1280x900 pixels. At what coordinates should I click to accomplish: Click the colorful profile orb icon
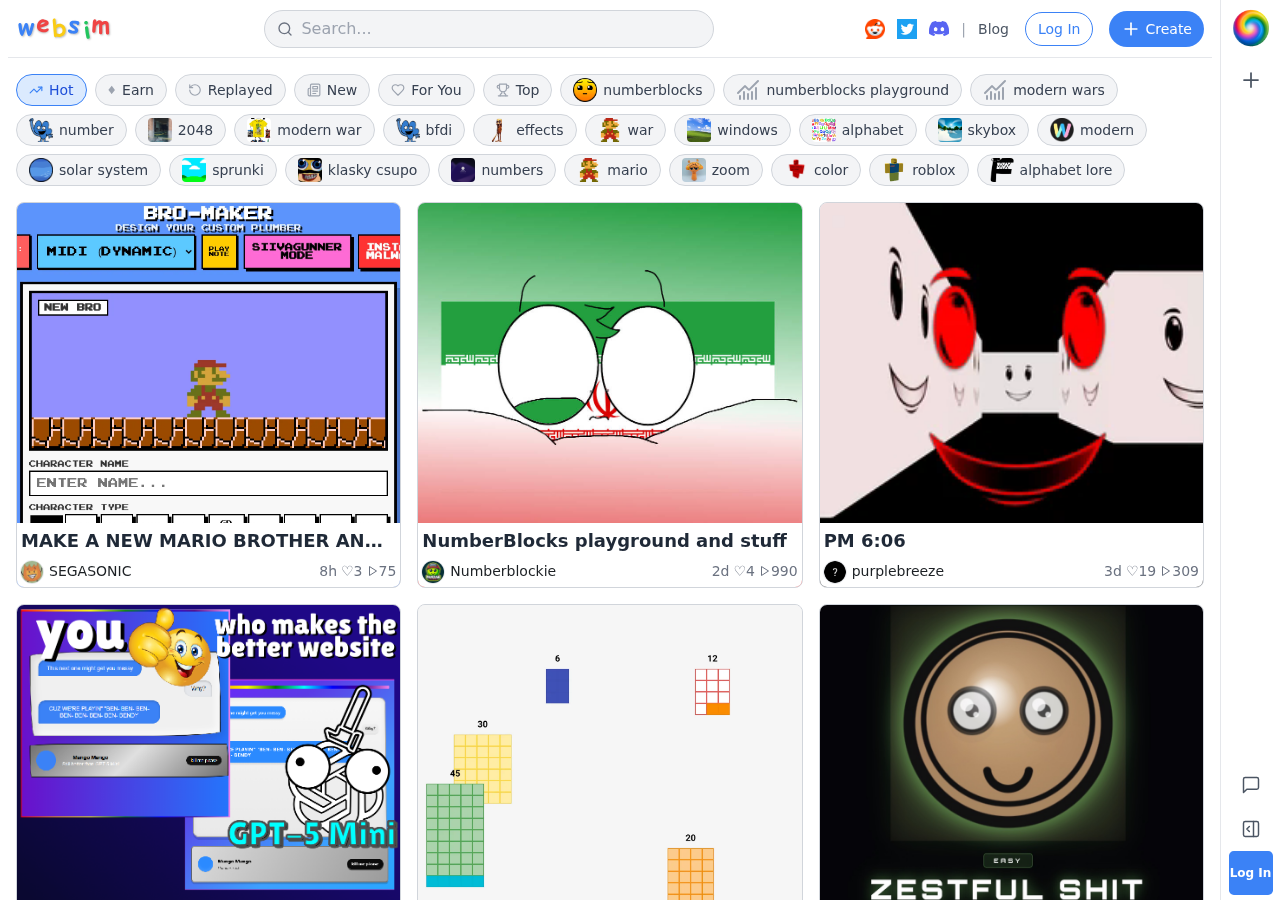point(1251,28)
